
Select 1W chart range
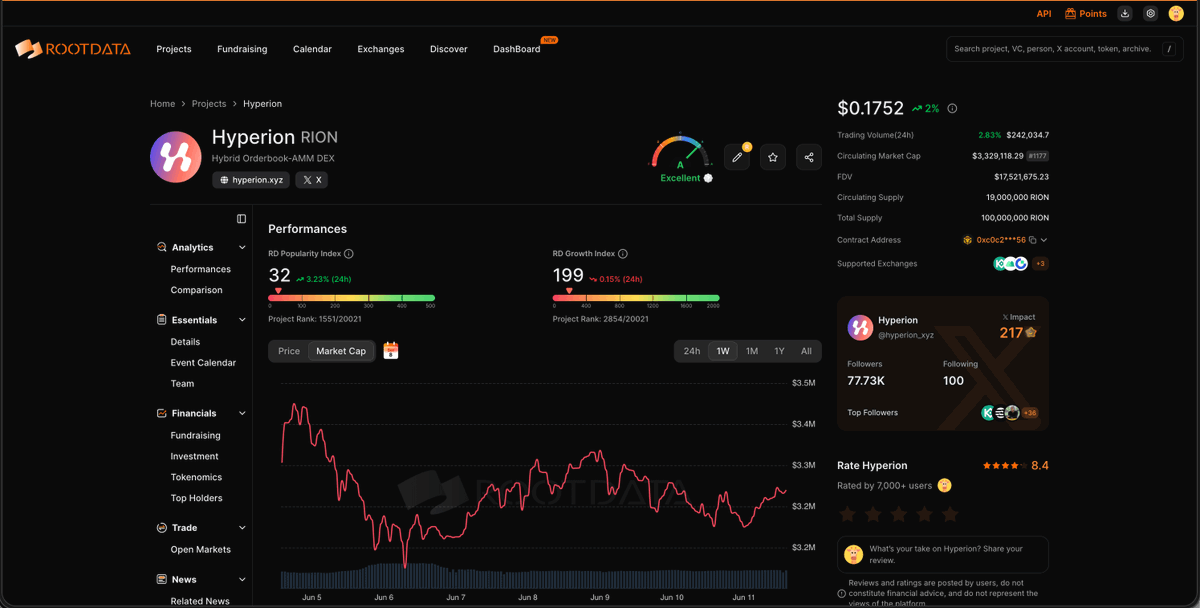[x=722, y=351]
